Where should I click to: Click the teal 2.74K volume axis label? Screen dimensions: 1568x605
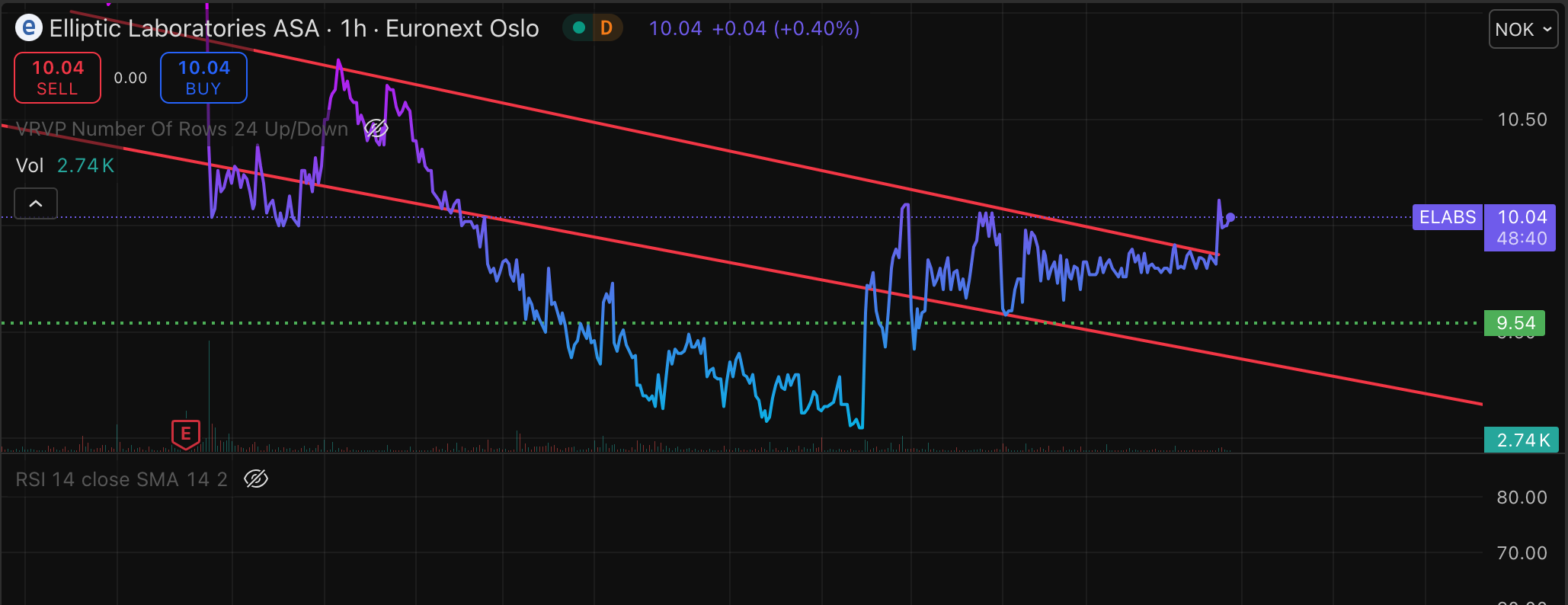1521,440
